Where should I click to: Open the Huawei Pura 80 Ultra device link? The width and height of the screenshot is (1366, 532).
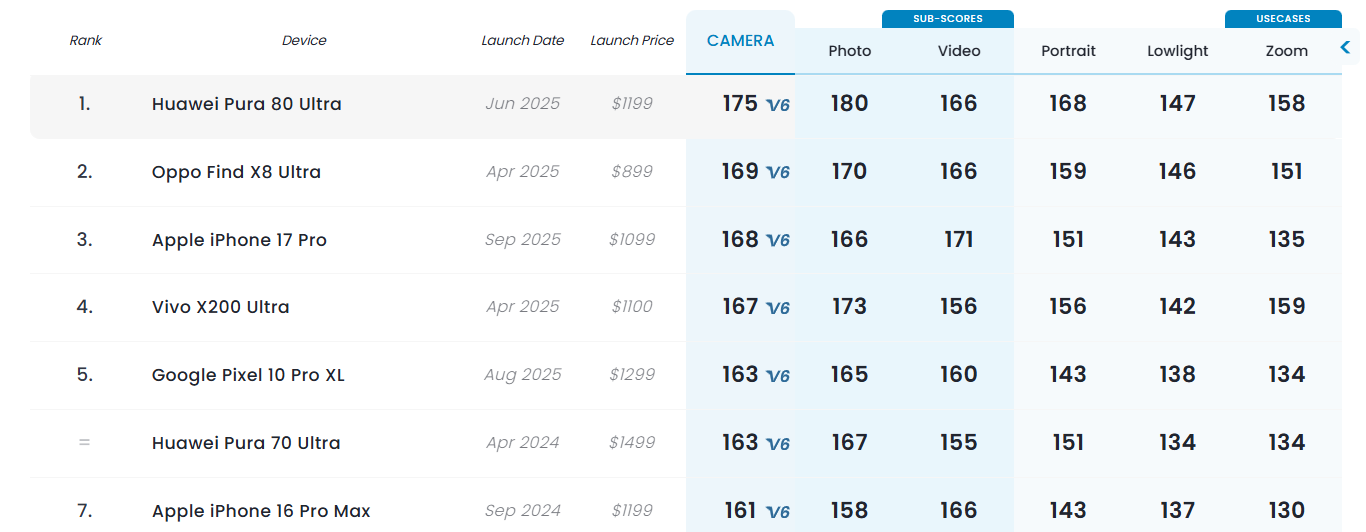click(246, 104)
